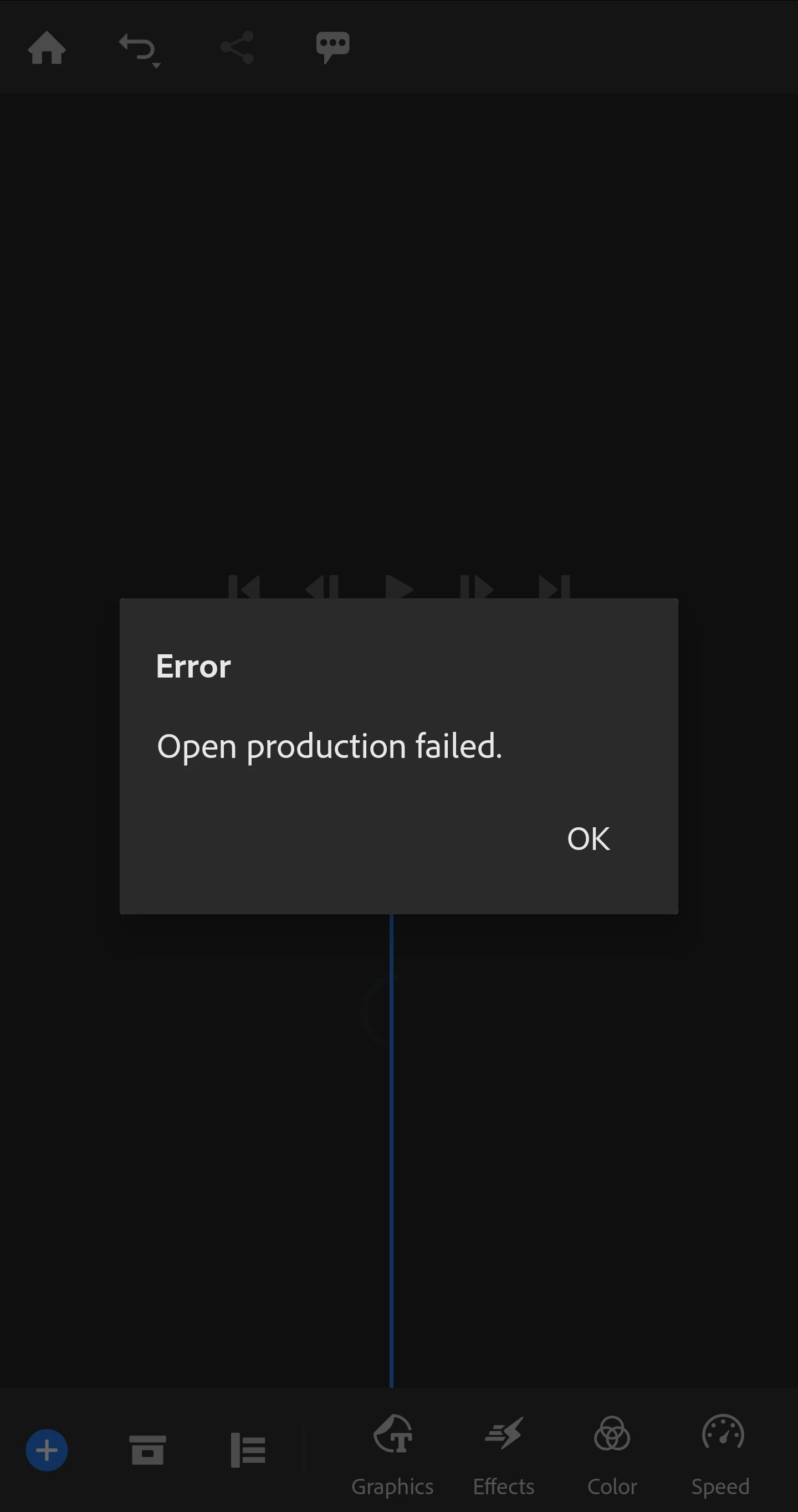Screen dimensions: 798x1512
Task: Step back one frame
Action: [321, 587]
